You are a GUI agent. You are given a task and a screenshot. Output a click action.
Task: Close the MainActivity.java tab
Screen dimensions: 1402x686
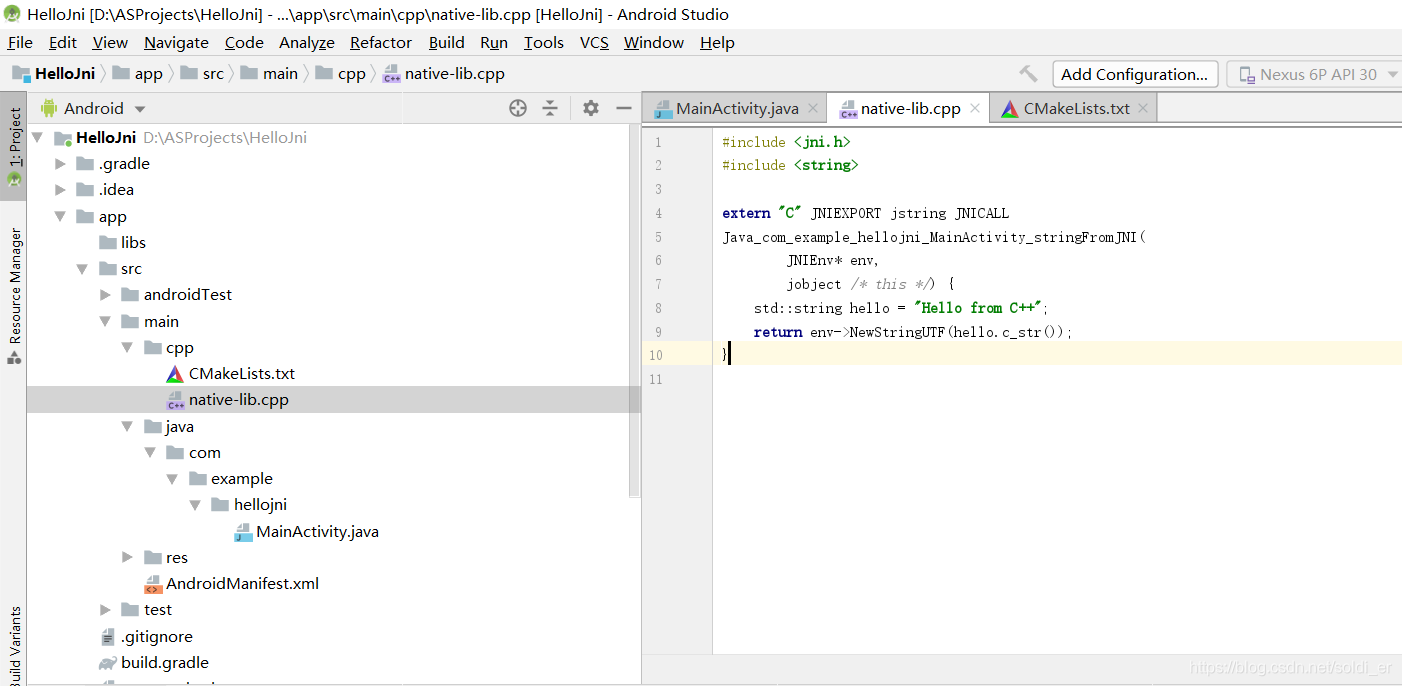coord(813,108)
